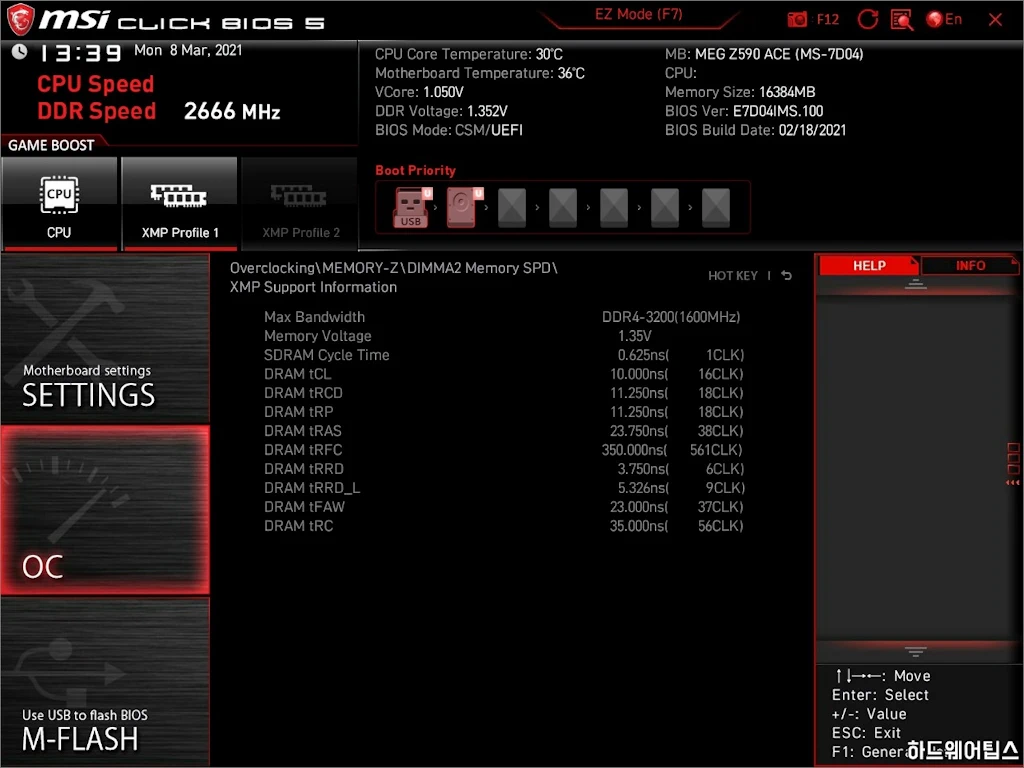
Task: Click the last boot priority slot
Action: pos(716,207)
